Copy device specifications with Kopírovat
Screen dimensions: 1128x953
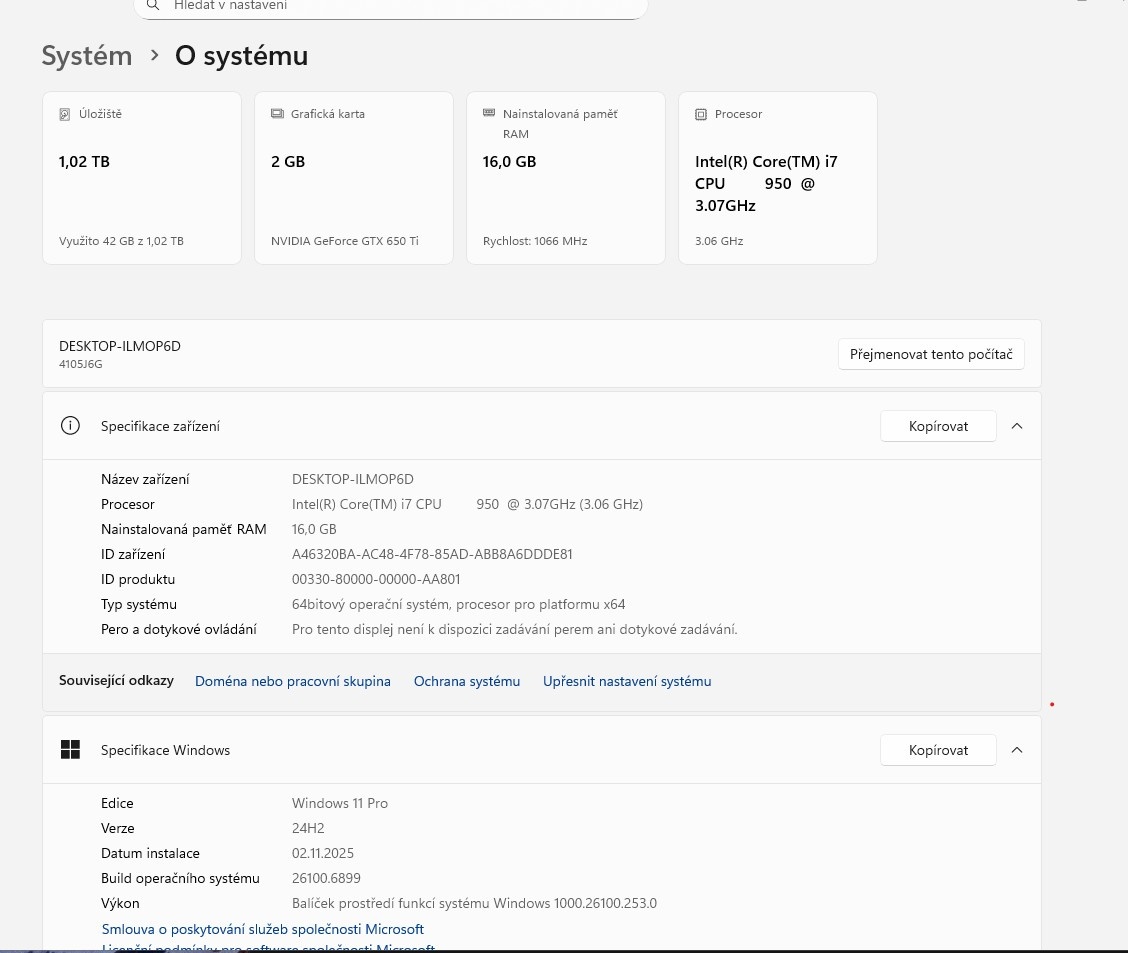pyautogui.click(x=938, y=426)
